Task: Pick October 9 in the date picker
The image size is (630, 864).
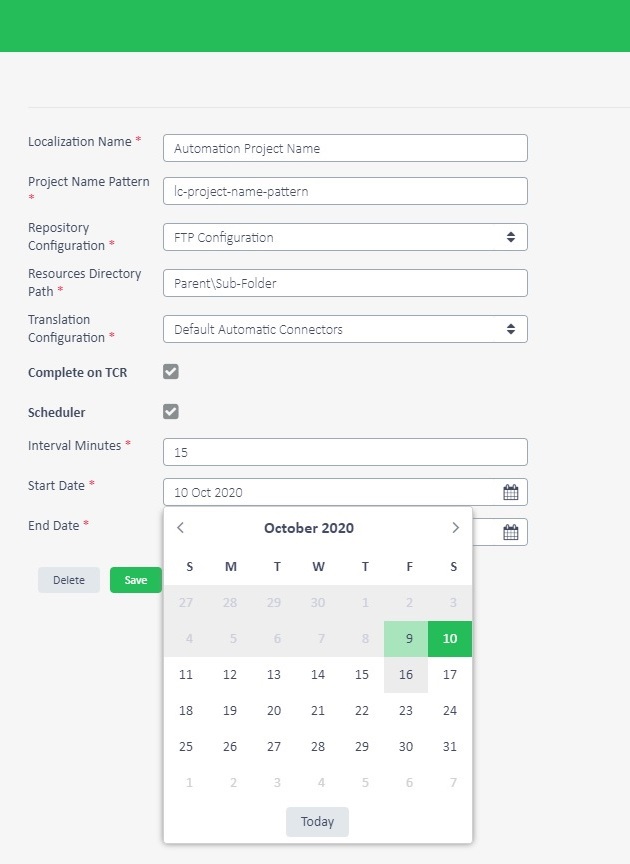Action: (x=406, y=639)
